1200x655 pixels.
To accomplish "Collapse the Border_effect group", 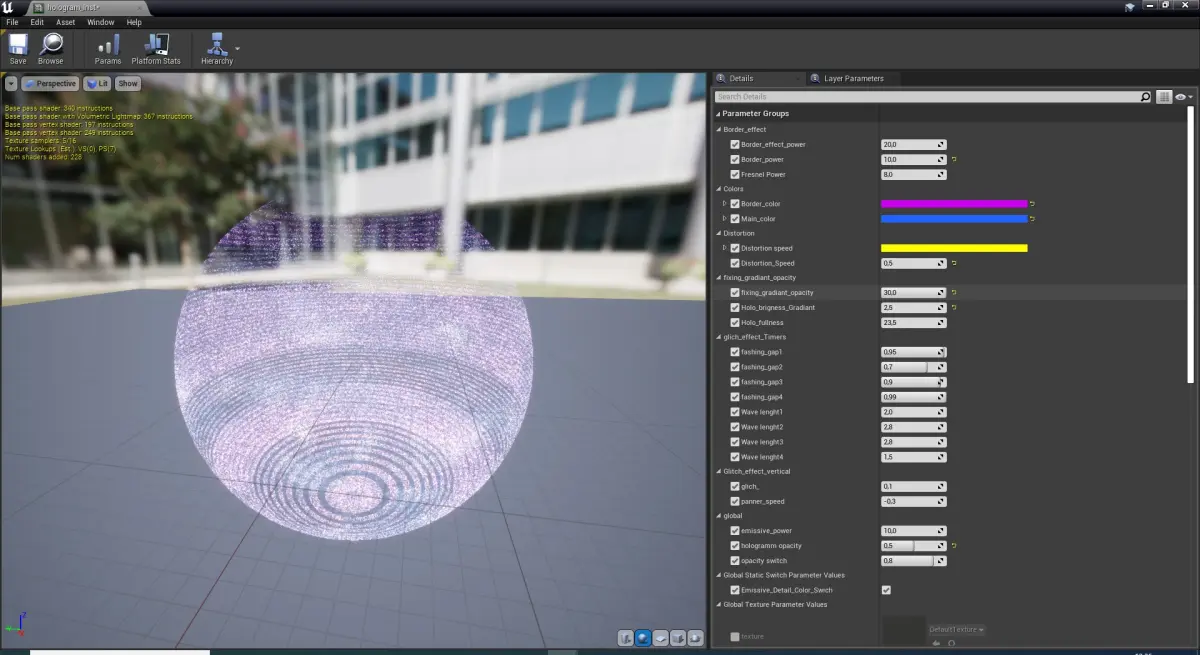I will tap(718, 129).
